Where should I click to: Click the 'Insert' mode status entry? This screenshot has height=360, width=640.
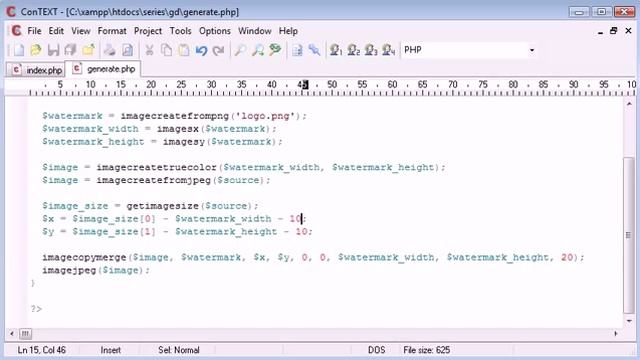click(111, 350)
